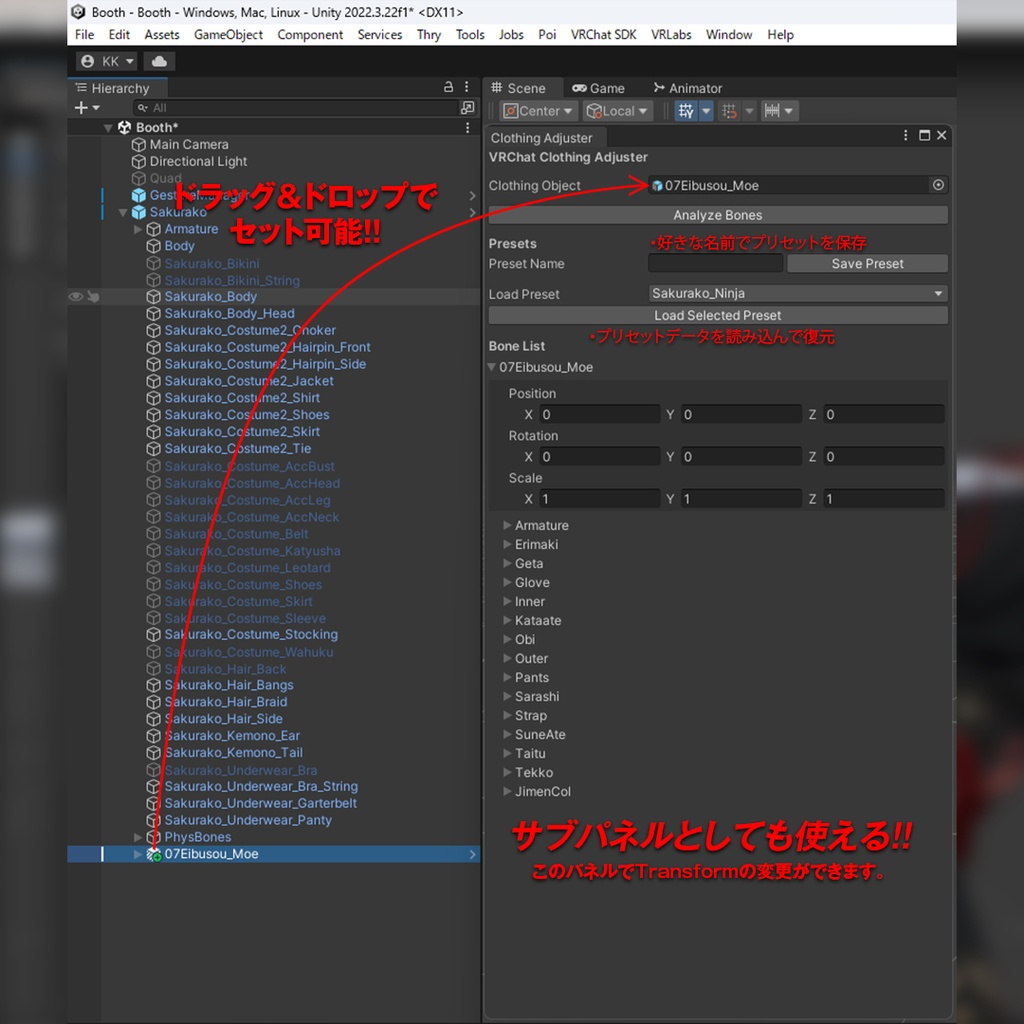Open the Sakurako_Ninja preset dropdown
Image resolution: width=1024 pixels, height=1024 pixels.
[797, 293]
